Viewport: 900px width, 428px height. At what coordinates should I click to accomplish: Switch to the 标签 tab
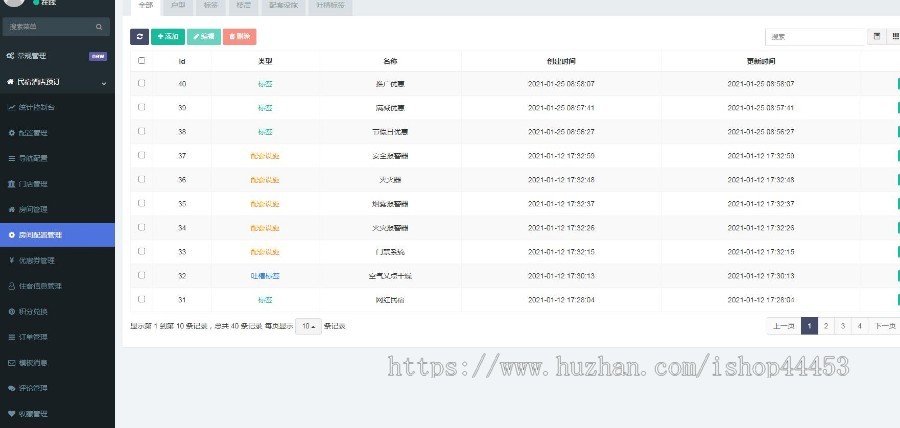click(211, 6)
